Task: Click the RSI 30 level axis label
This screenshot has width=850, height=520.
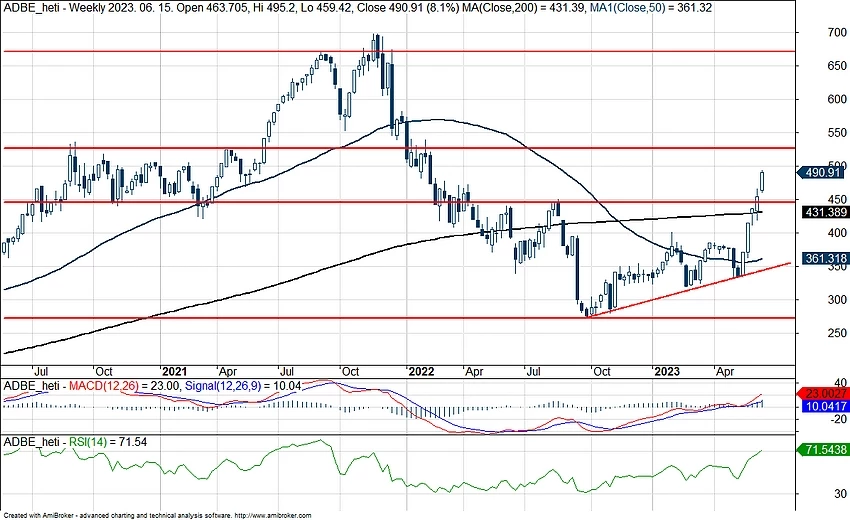Action: 840,494
